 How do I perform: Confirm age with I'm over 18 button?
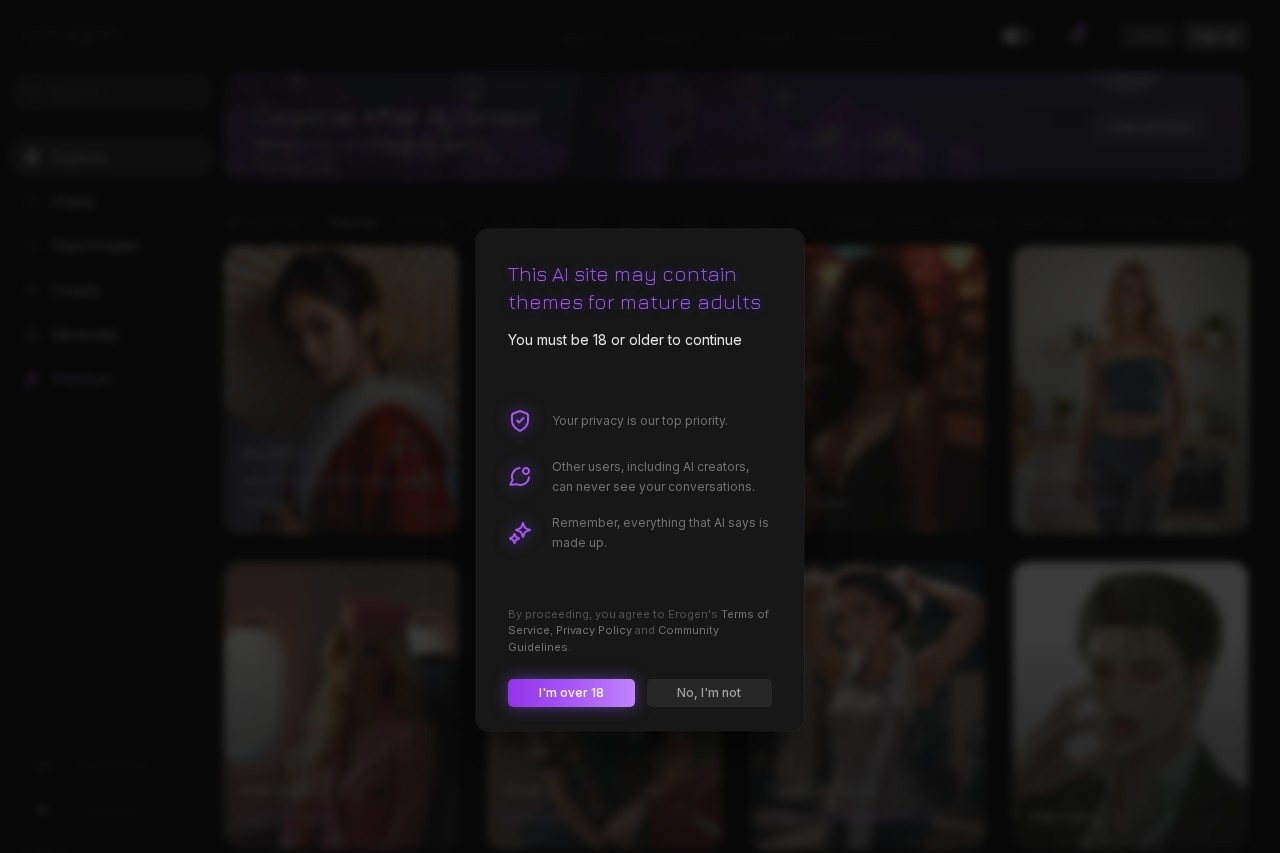(x=571, y=693)
